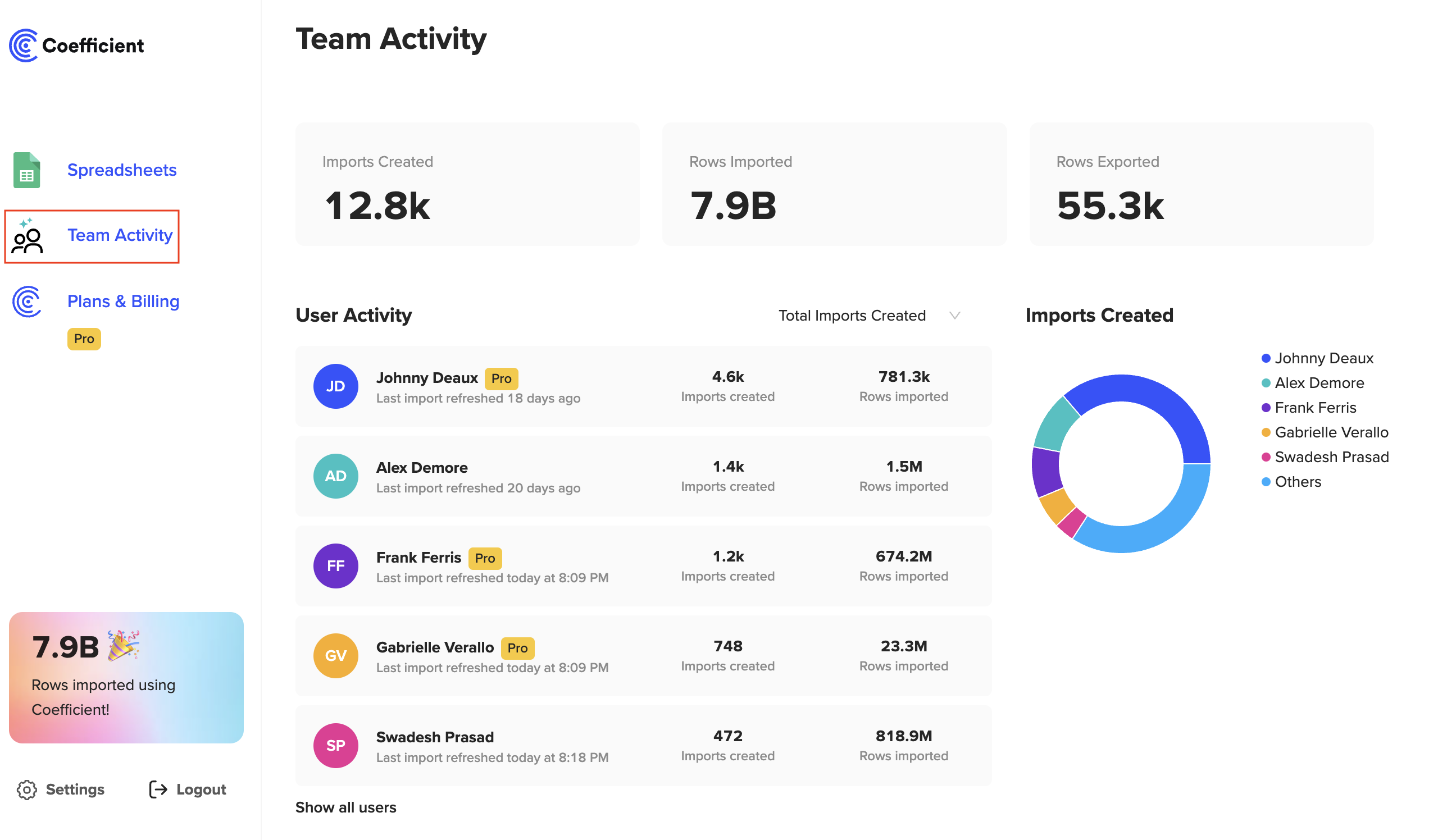Click the Plans & Billing swirl icon
Screen dimensions: 1456x840
(x=26, y=301)
